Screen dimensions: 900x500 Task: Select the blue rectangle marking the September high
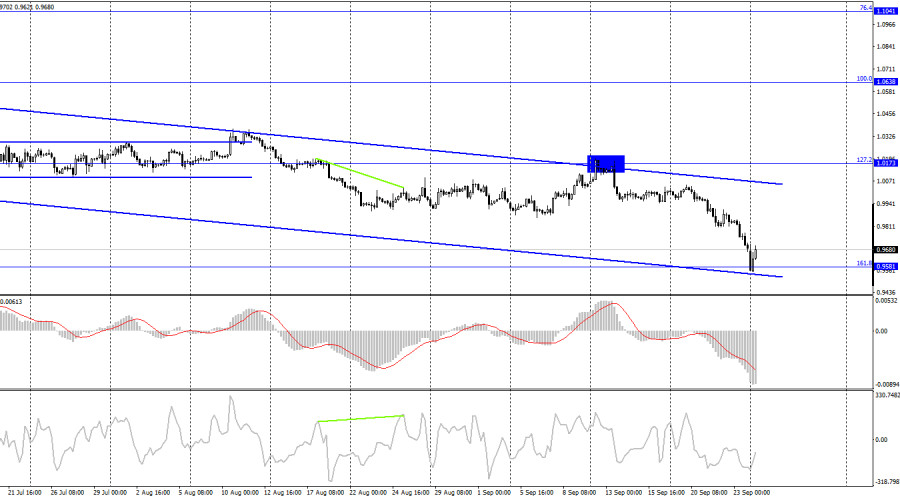point(606,164)
